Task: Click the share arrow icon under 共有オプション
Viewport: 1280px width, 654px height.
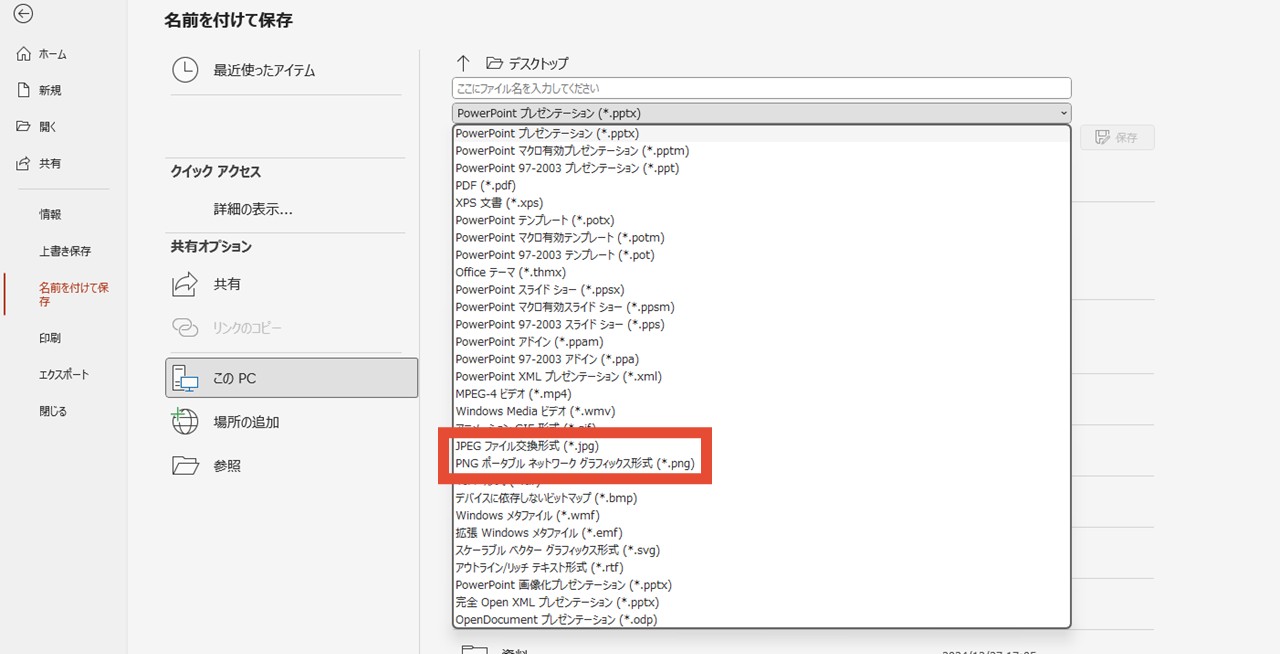Action: (185, 284)
